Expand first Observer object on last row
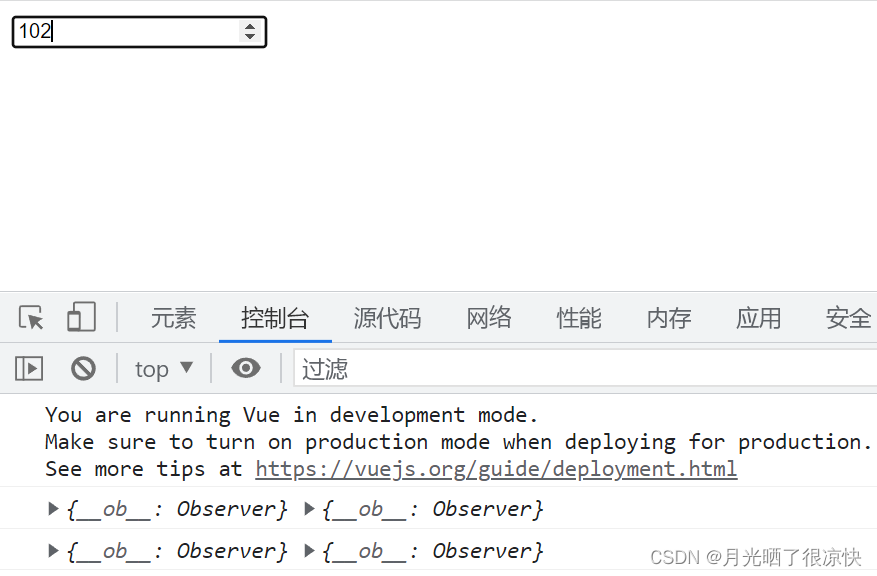Viewport: 877px width, 576px height. (54, 551)
